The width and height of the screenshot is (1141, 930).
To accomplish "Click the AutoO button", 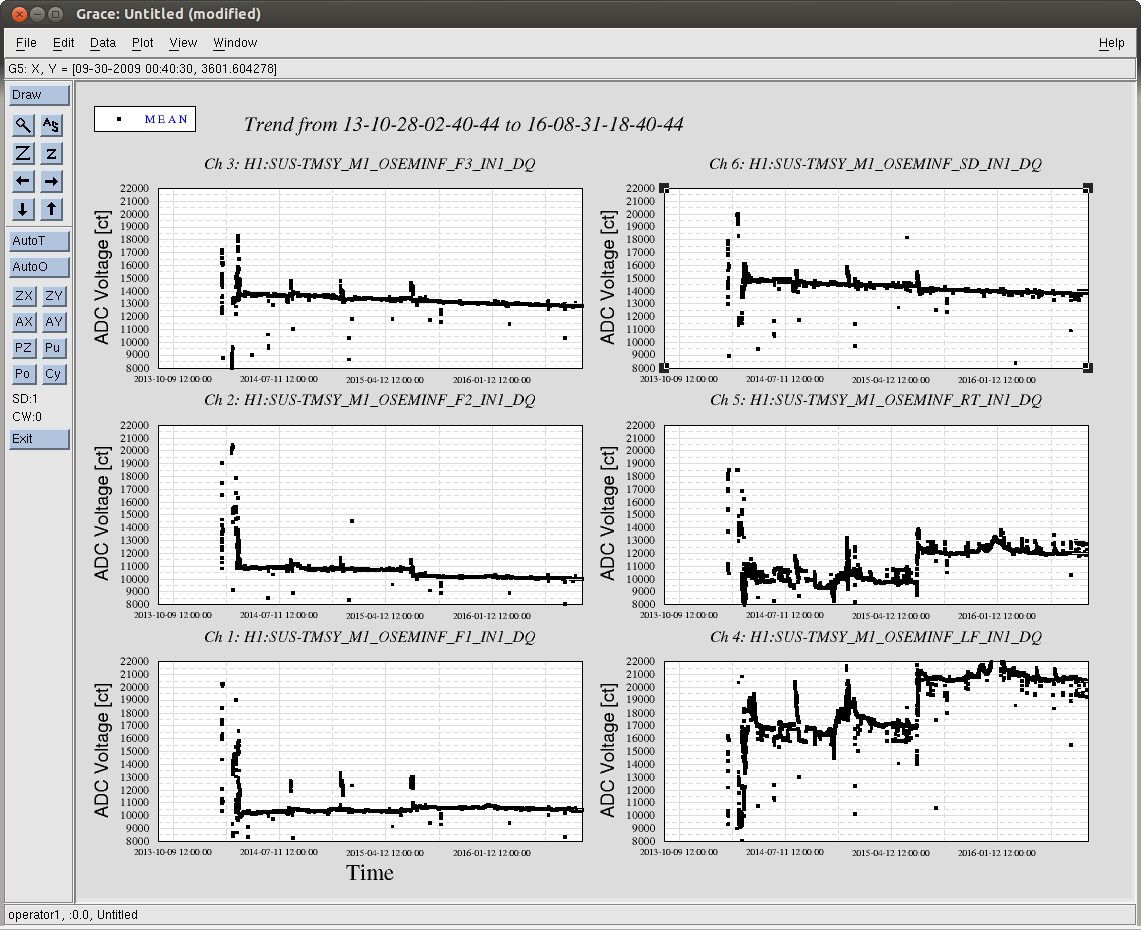I will 39,267.
